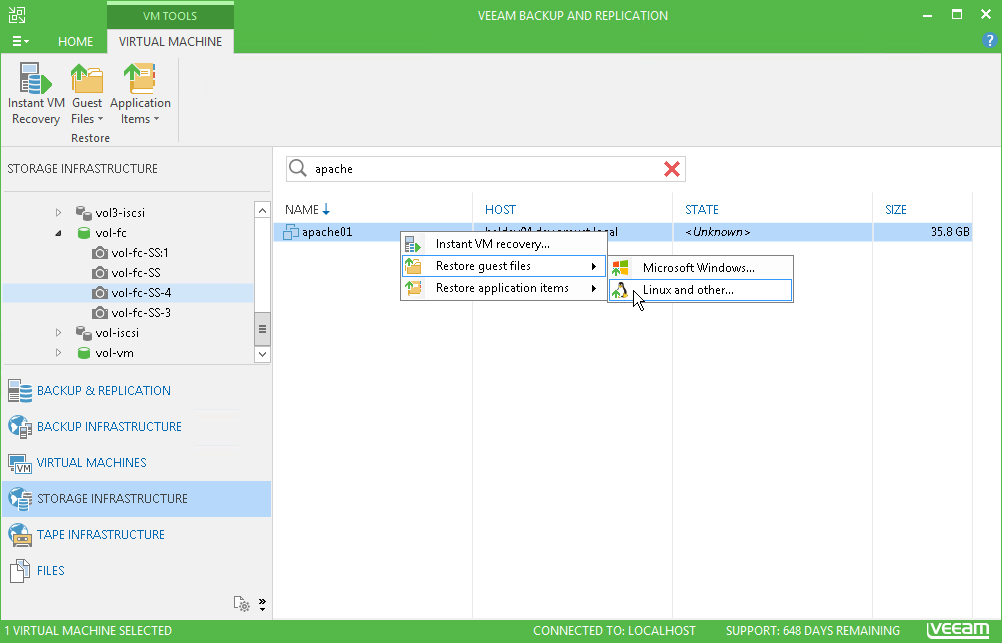Expand navigation pane overflow chevron

point(262,604)
